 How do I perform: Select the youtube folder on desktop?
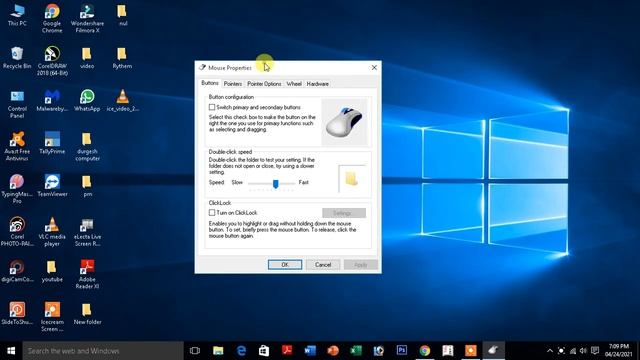tap(52, 271)
